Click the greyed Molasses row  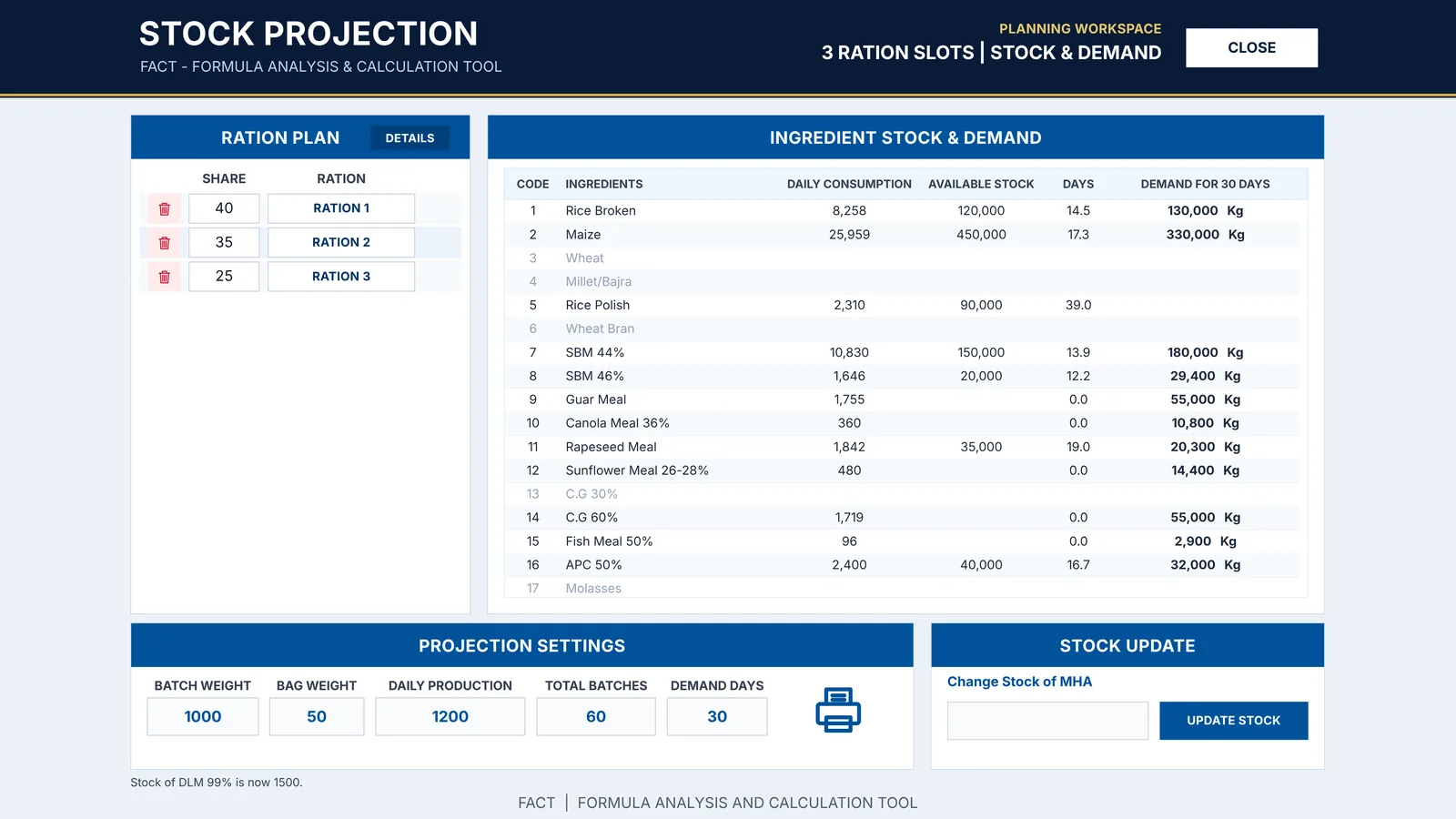tap(902, 588)
